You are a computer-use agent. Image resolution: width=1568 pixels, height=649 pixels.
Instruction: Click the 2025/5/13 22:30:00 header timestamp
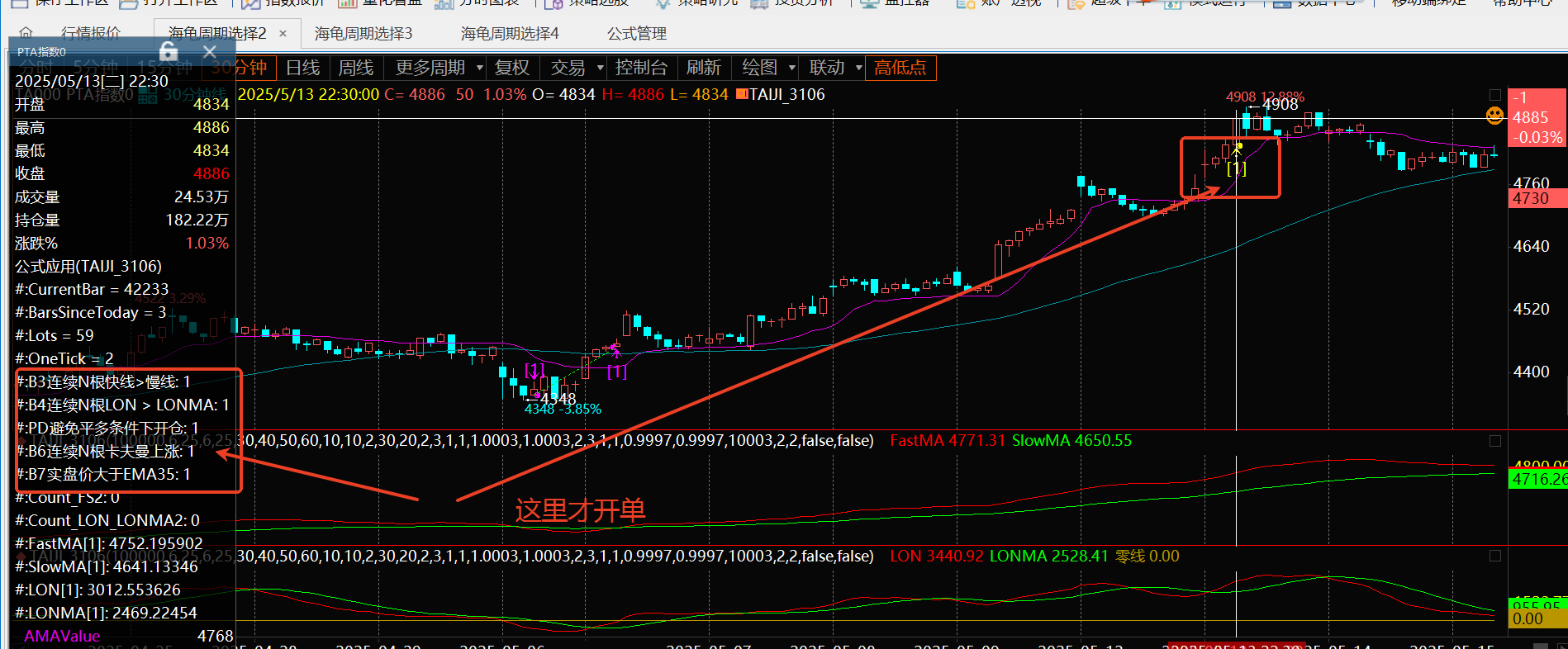(309, 94)
